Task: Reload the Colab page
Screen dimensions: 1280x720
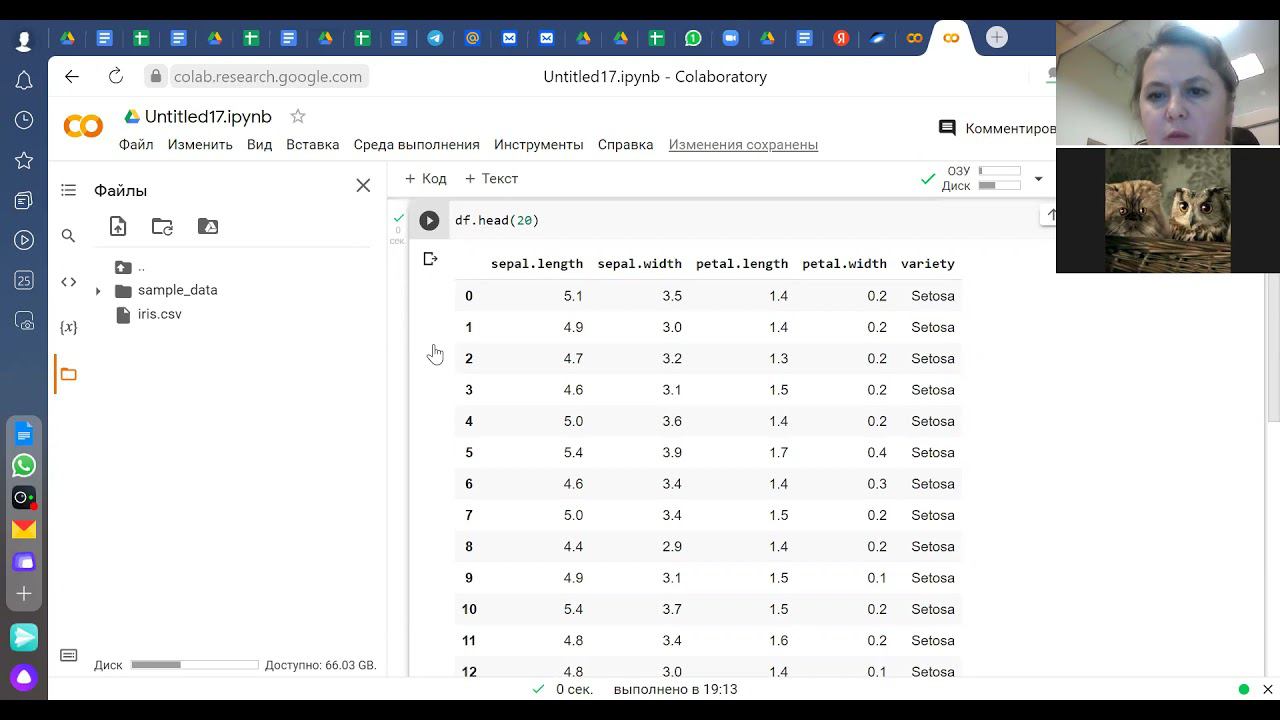Action: pyautogui.click(x=116, y=76)
